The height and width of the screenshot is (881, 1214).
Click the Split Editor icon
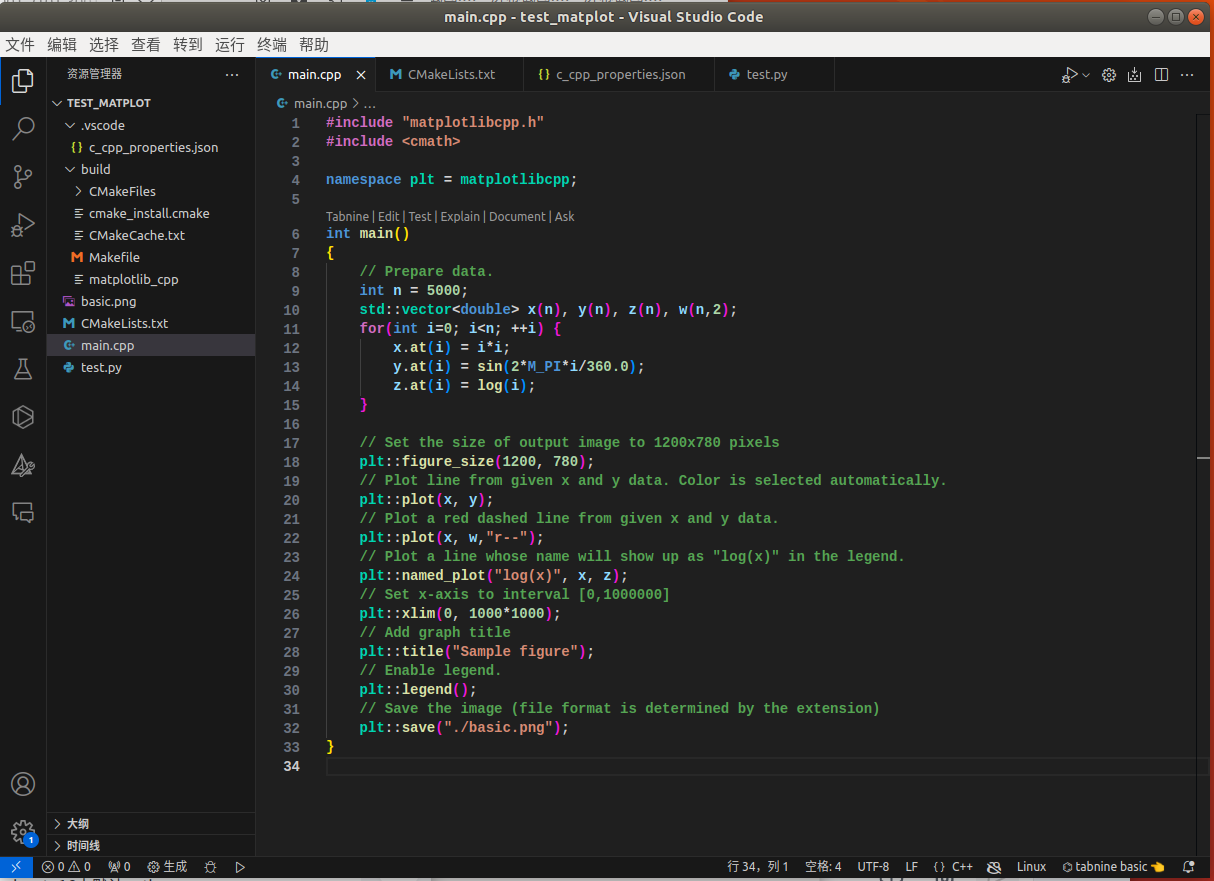pyautogui.click(x=1161, y=74)
